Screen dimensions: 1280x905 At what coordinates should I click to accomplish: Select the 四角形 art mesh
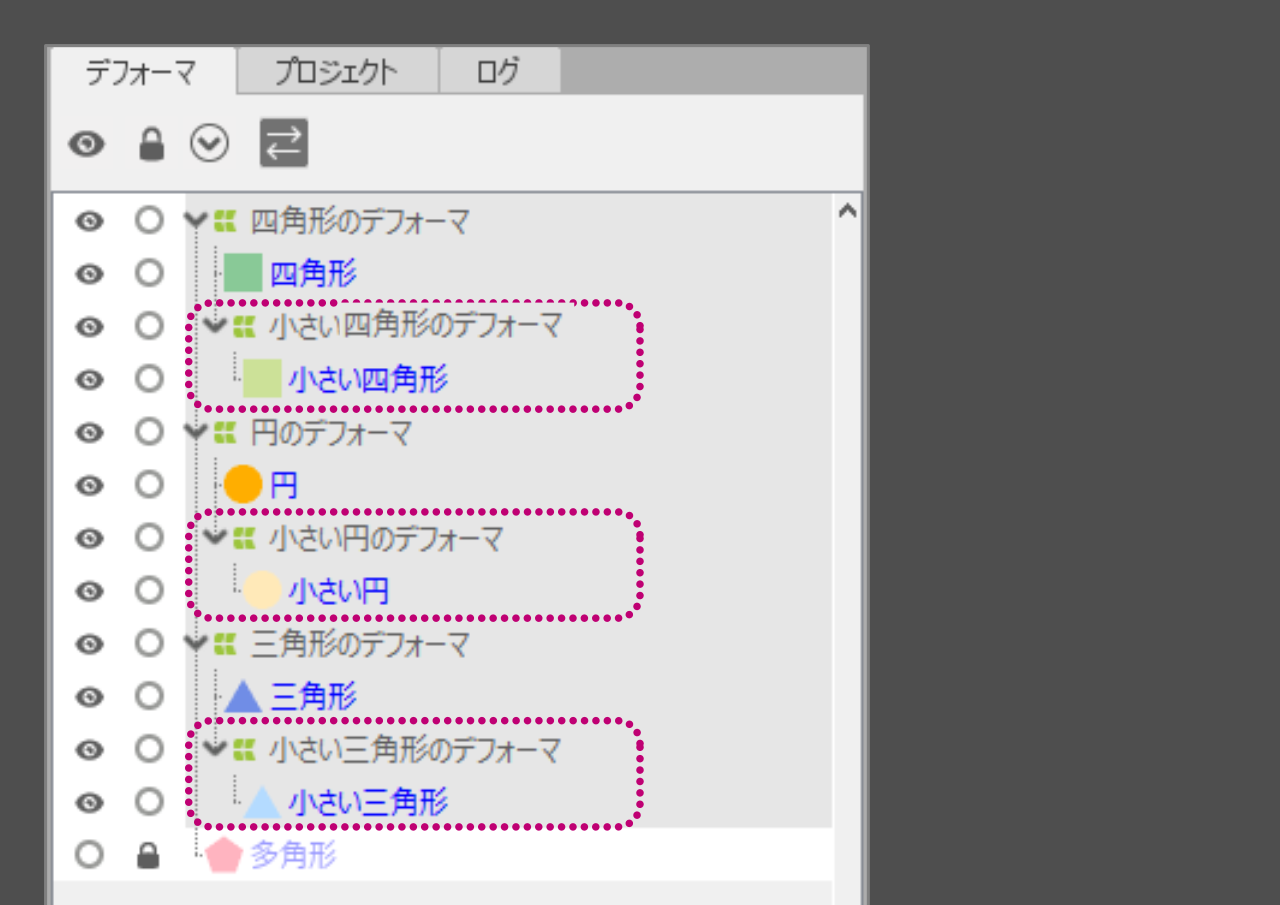(x=313, y=273)
